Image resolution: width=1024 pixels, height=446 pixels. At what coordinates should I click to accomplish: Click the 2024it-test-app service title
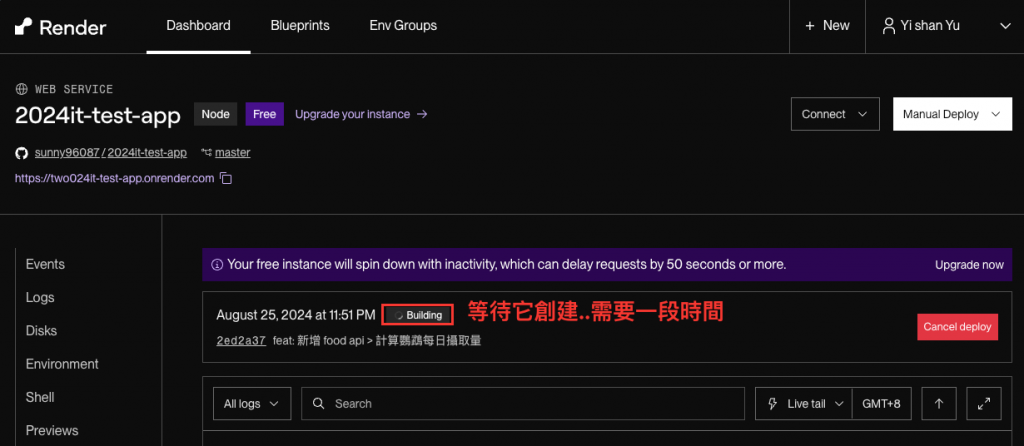tap(98, 116)
